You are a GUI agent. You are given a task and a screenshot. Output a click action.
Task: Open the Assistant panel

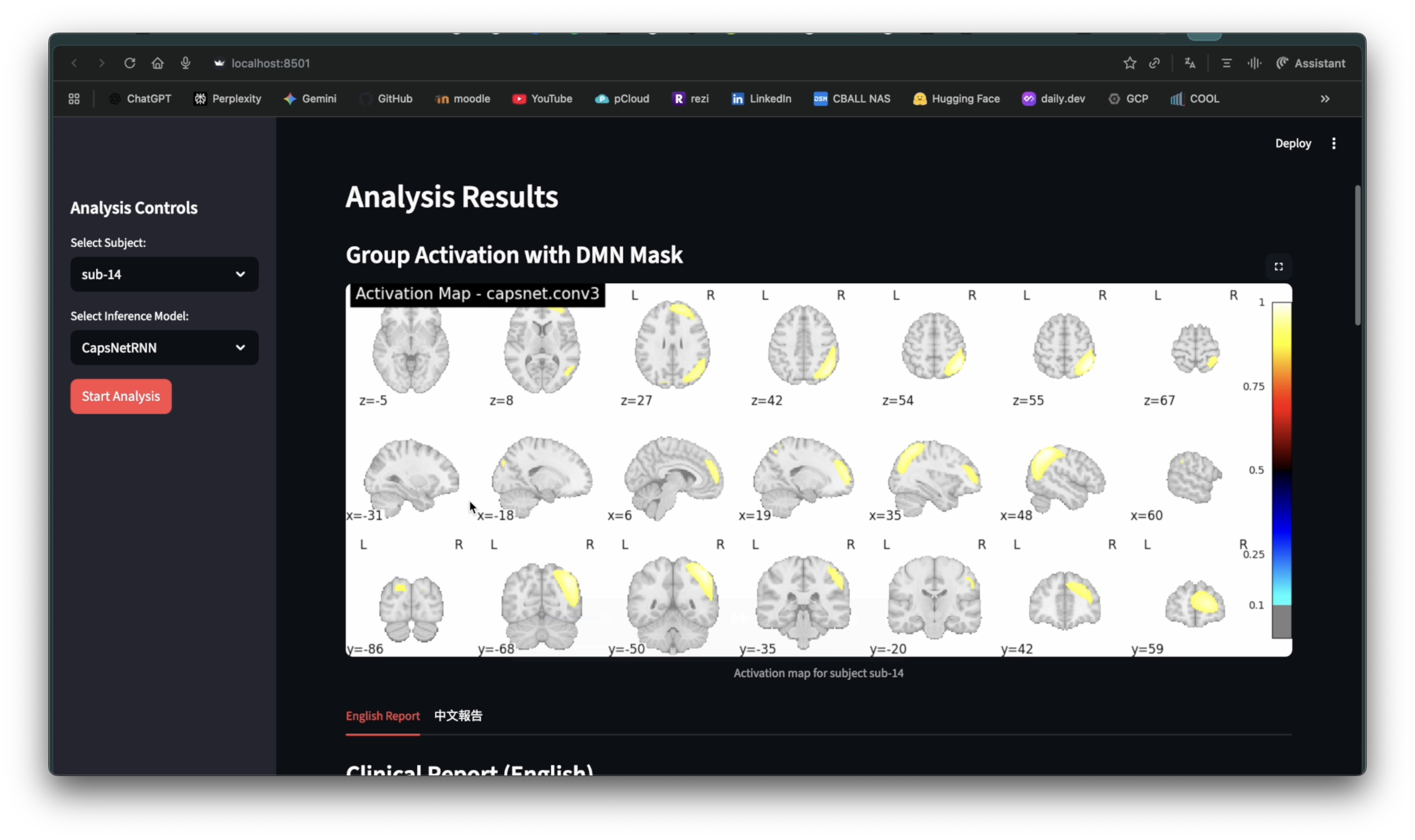pos(1310,64)
